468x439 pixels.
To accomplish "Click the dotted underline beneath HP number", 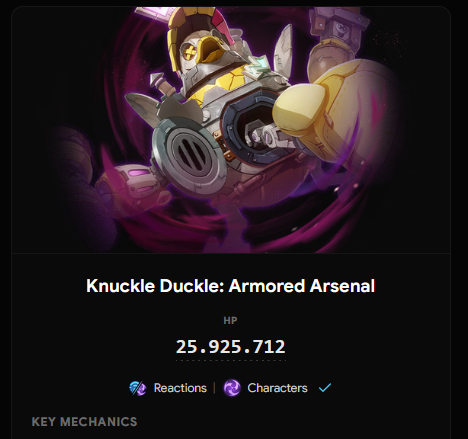I will pos(230,360).
